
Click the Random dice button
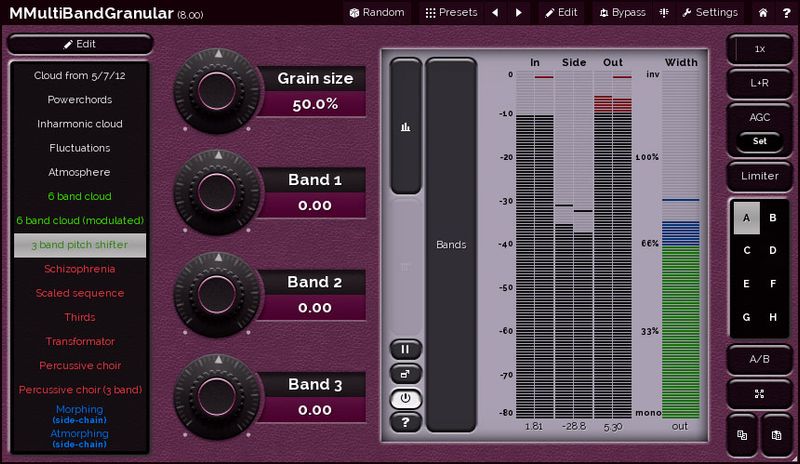pos(377,12)
